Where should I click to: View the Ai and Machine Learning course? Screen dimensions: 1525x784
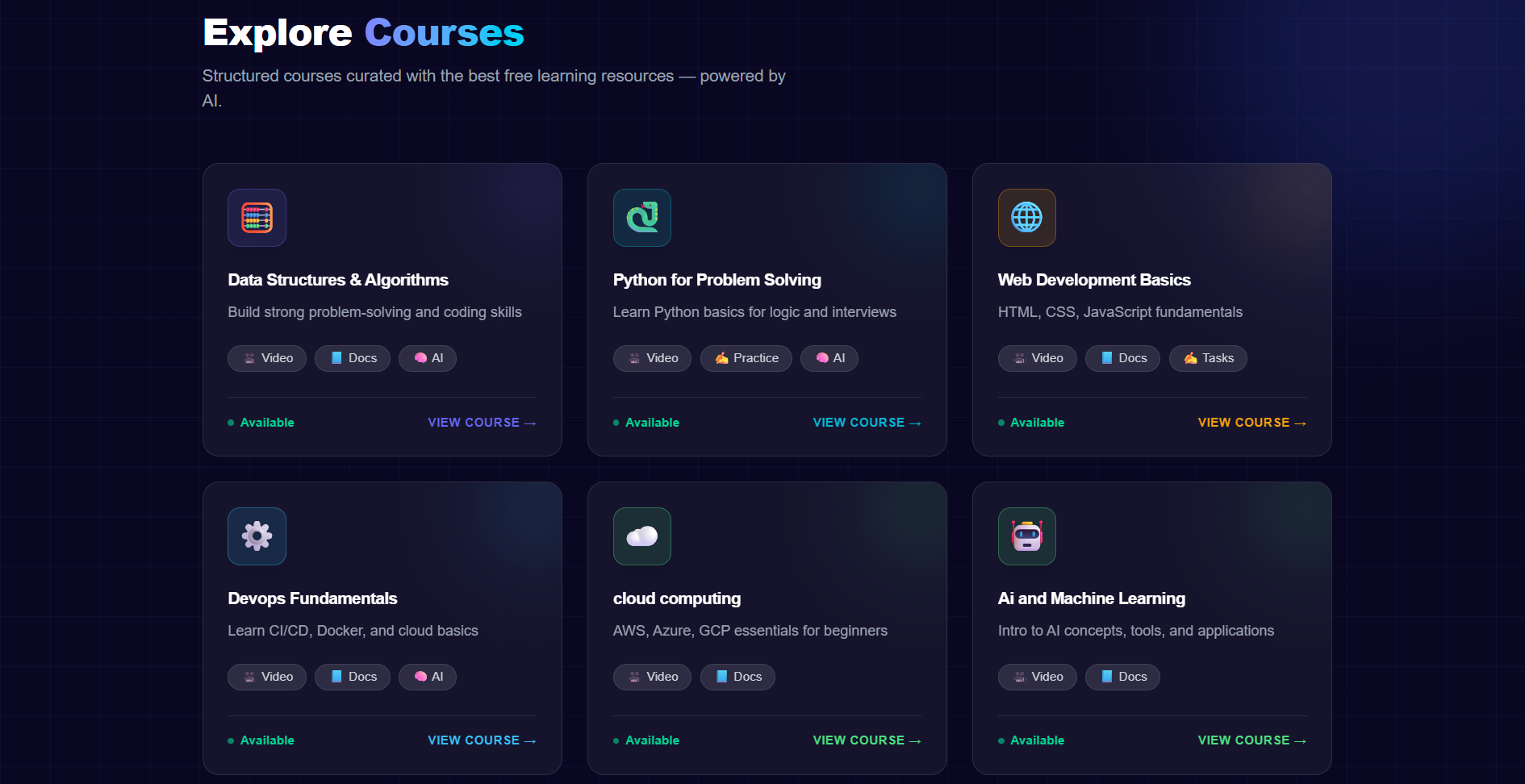click(1251, 740)
